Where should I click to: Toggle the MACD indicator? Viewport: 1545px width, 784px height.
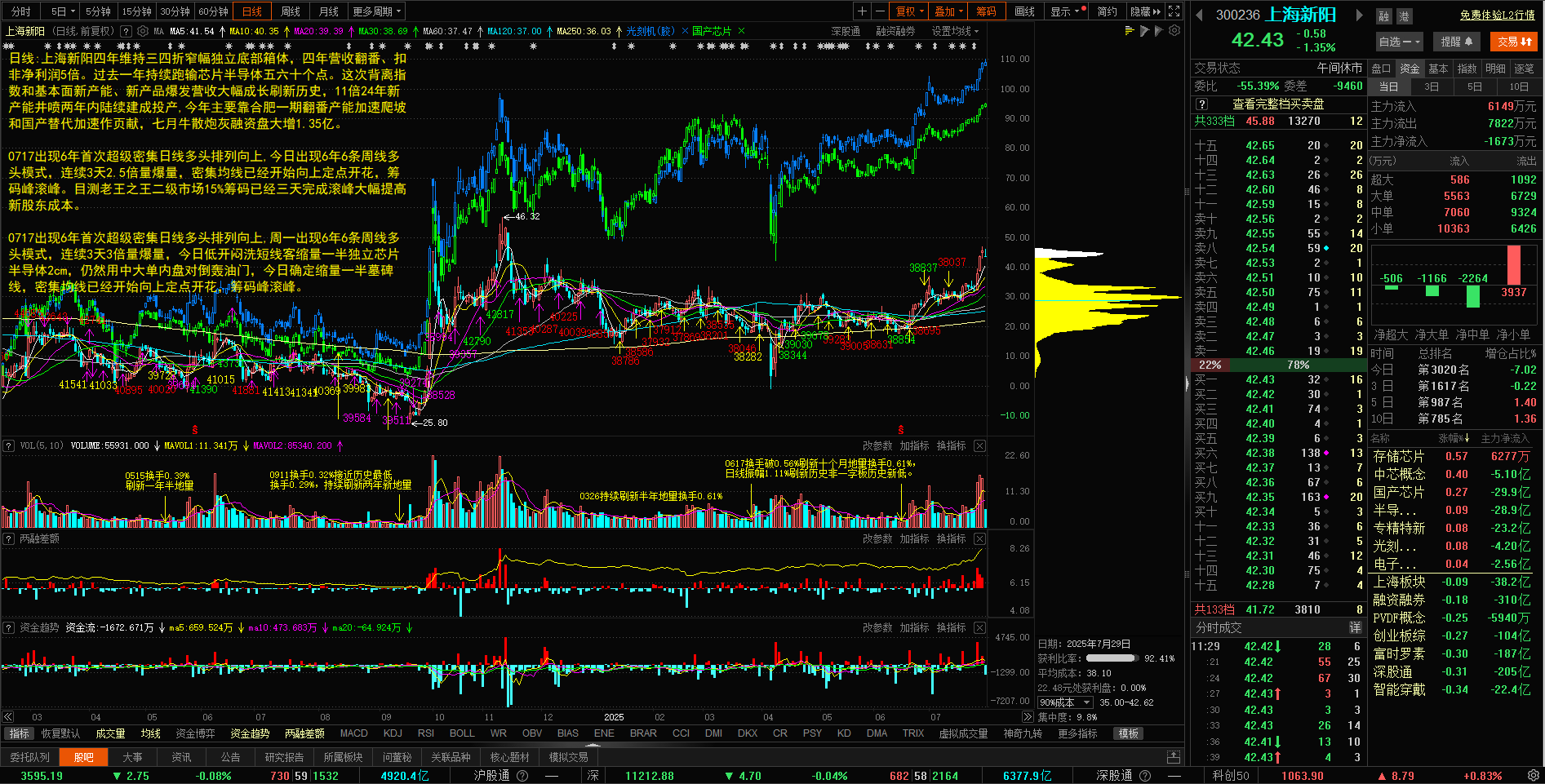tap(353, 733)
